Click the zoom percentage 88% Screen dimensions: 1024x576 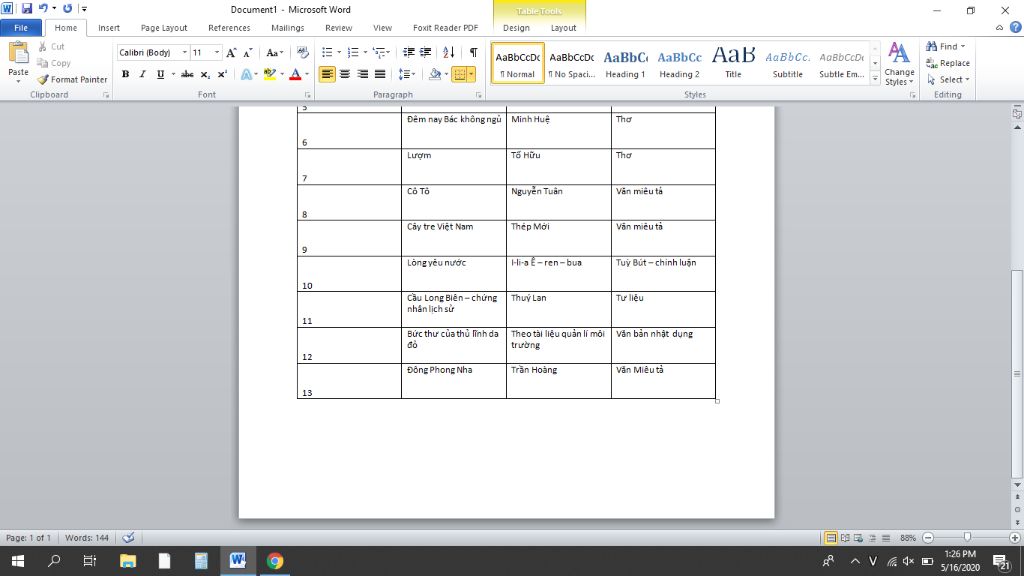(908, 537)
